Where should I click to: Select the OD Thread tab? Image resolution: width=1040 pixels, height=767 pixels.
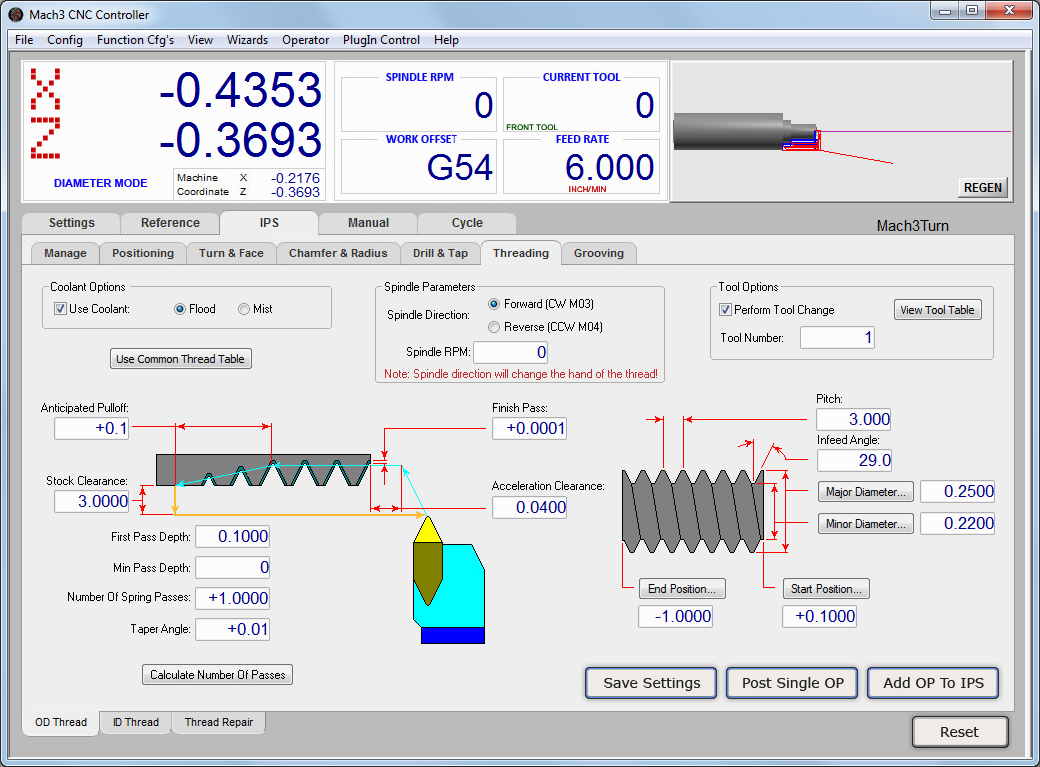pyautogui.click(x=61, y=722)
